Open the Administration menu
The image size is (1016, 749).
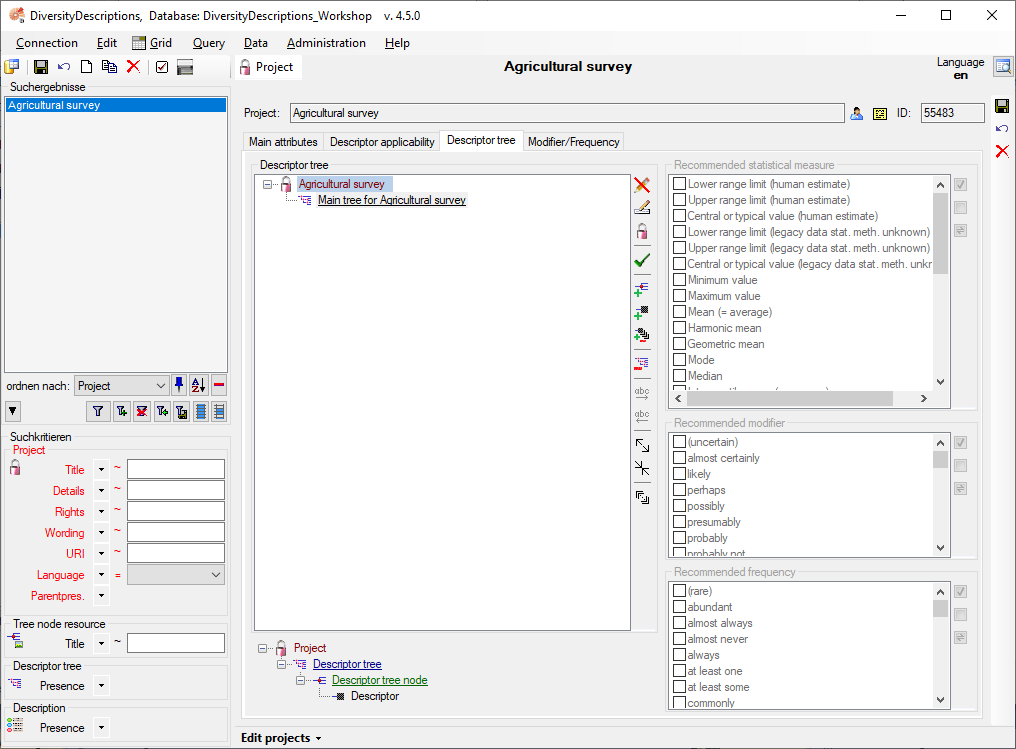click(326, 43)
